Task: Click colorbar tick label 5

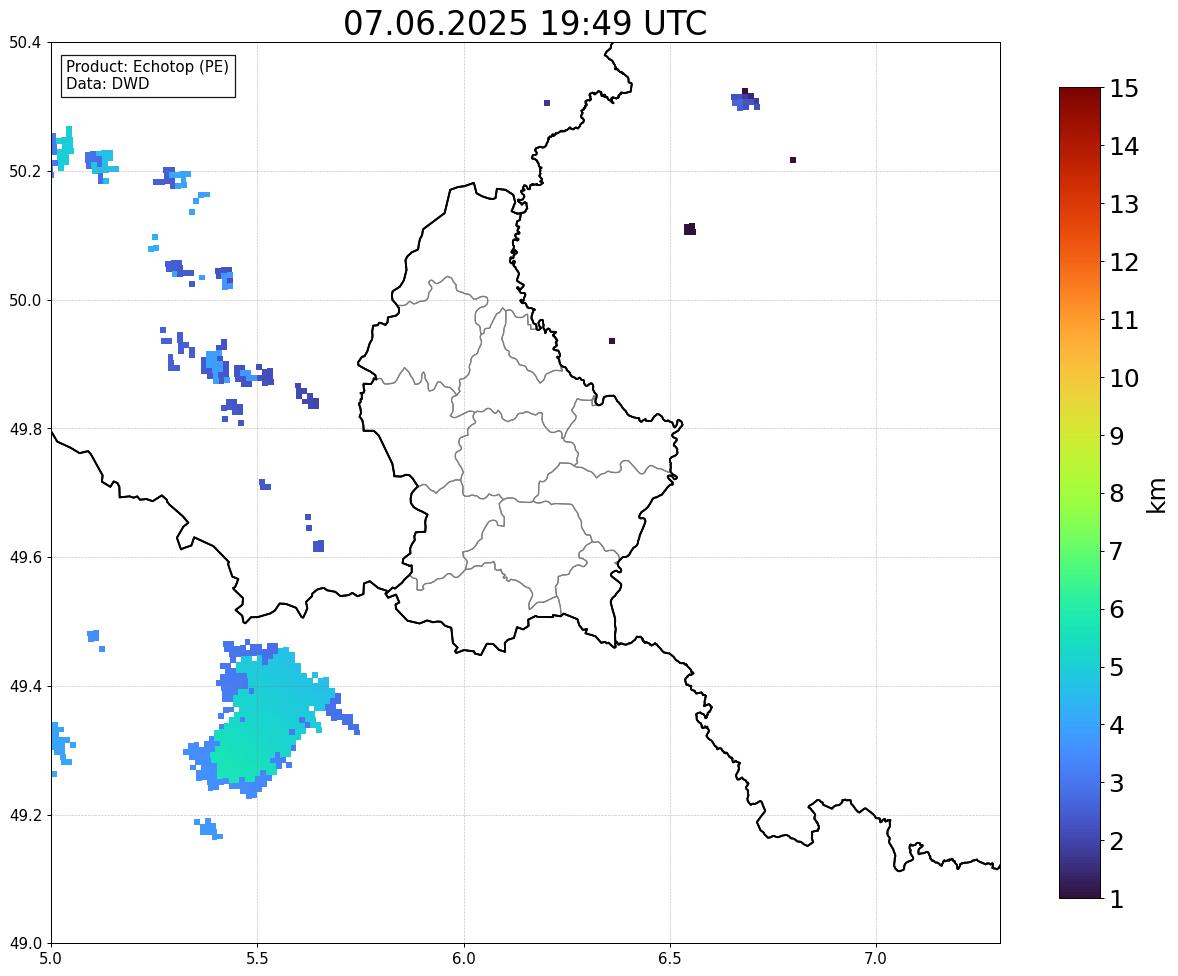Action: tap(1116, 667)
